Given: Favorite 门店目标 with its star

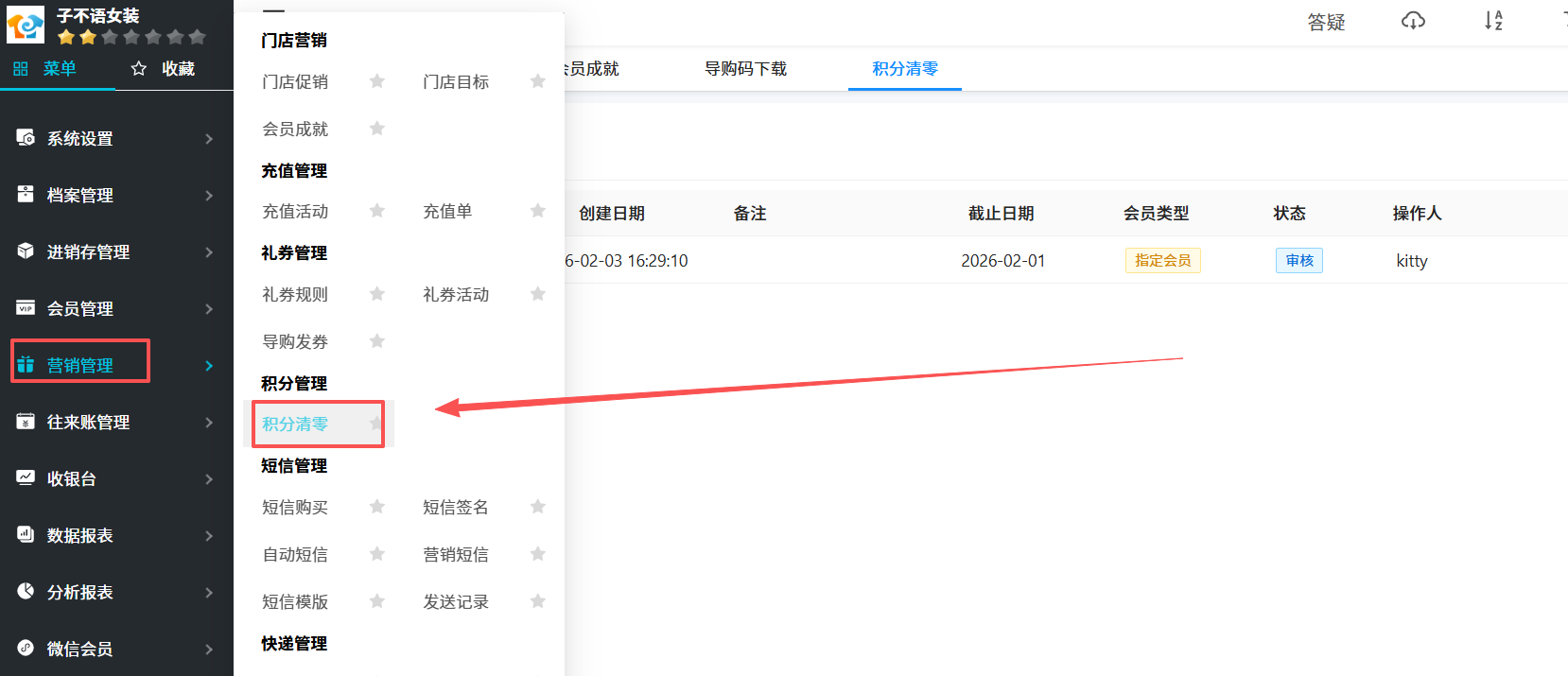Looking at the screenshot, I should (x=538, y=81).
